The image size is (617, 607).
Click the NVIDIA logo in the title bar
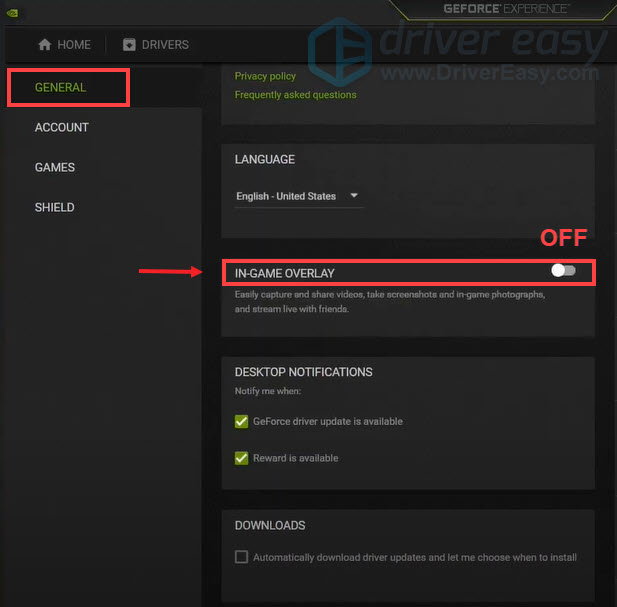pos(10,8)
